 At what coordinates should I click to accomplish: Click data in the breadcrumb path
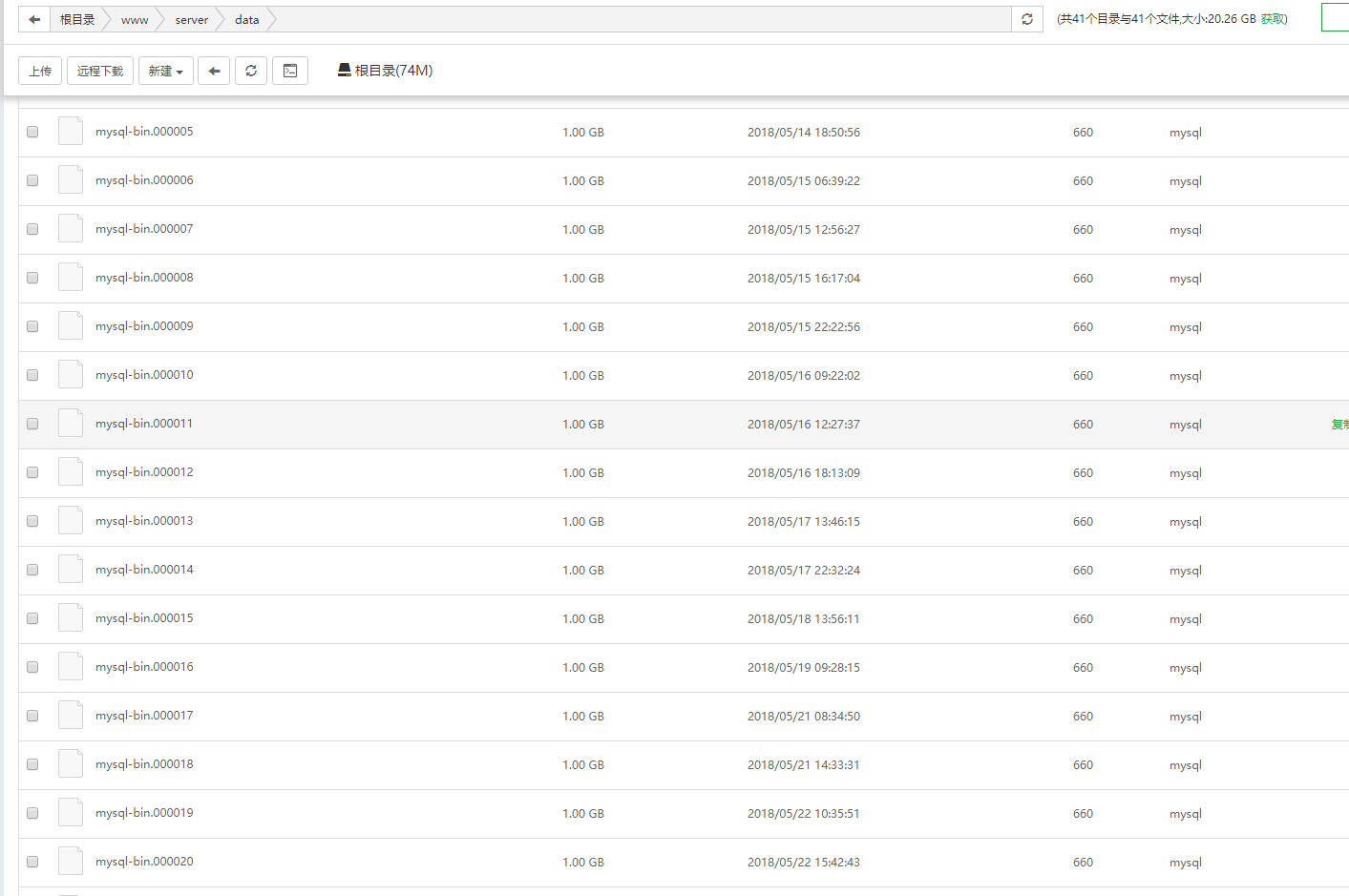247,19
